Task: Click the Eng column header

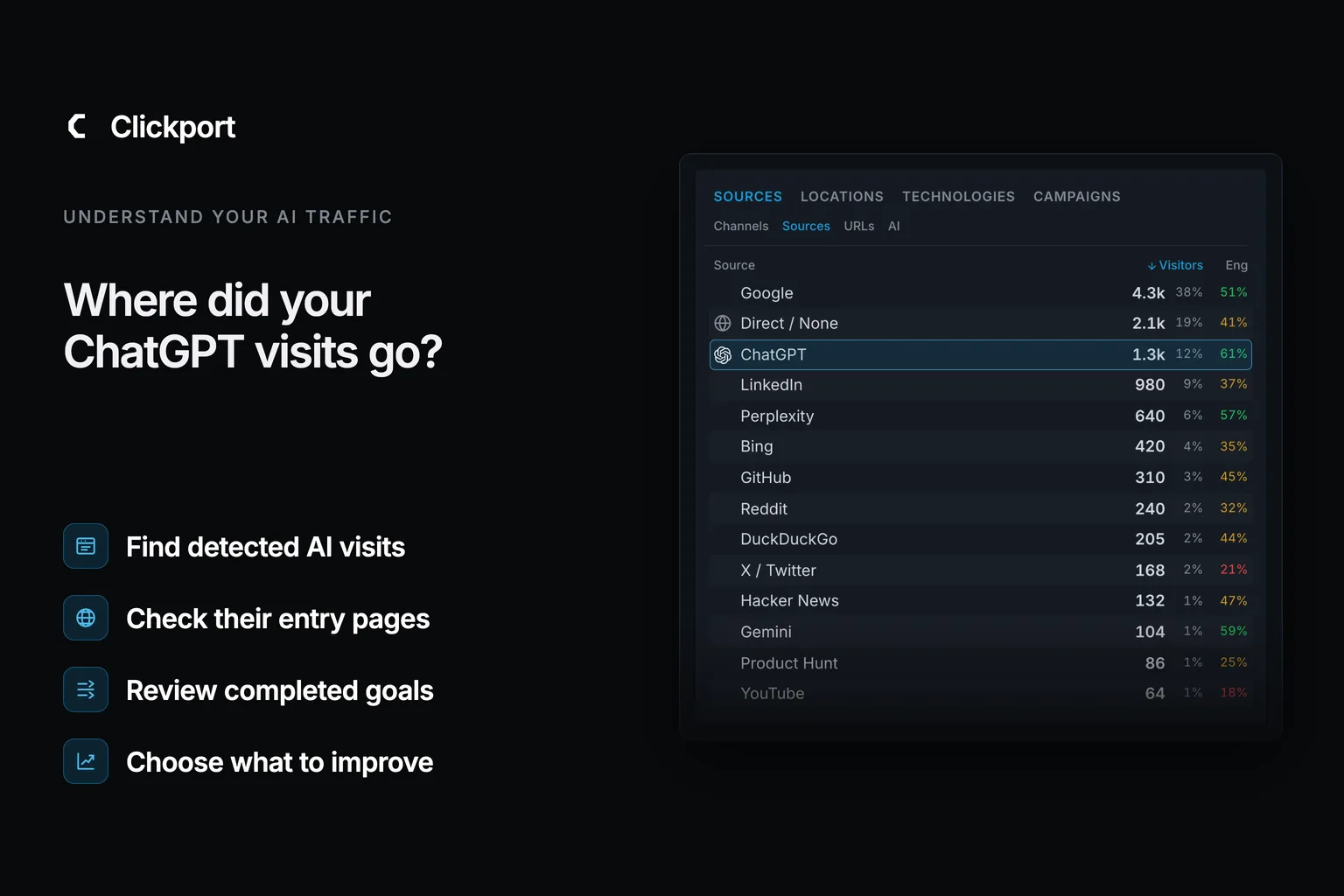Action: [x=1236, y=265]
